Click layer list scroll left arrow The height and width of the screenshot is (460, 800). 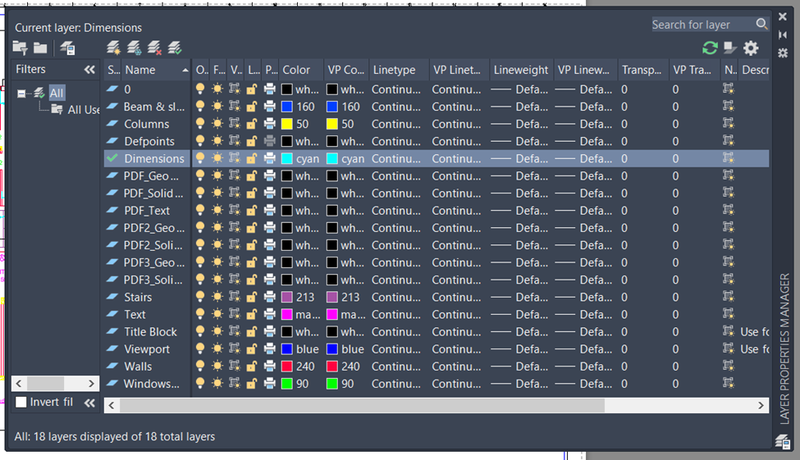point(112,405)
